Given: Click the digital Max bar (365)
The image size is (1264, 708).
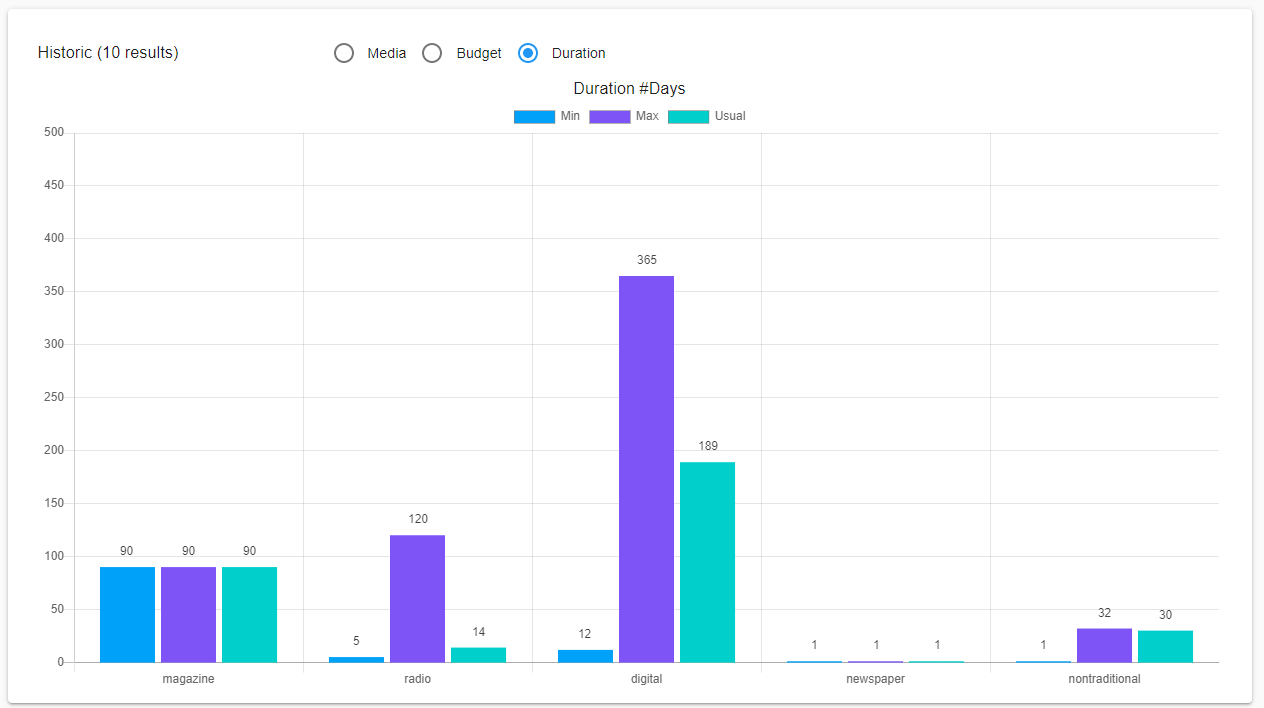Looking at the screenshot, I should click(x=646, y=468).
